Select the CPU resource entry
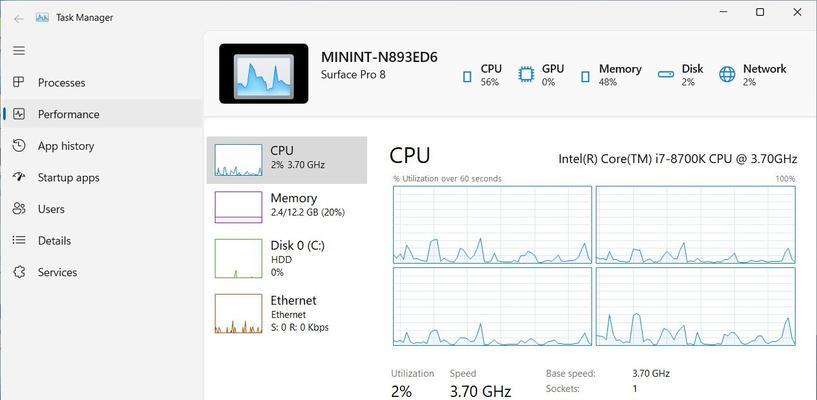Viewport: 817px width, 400px height. click(287, 160)
